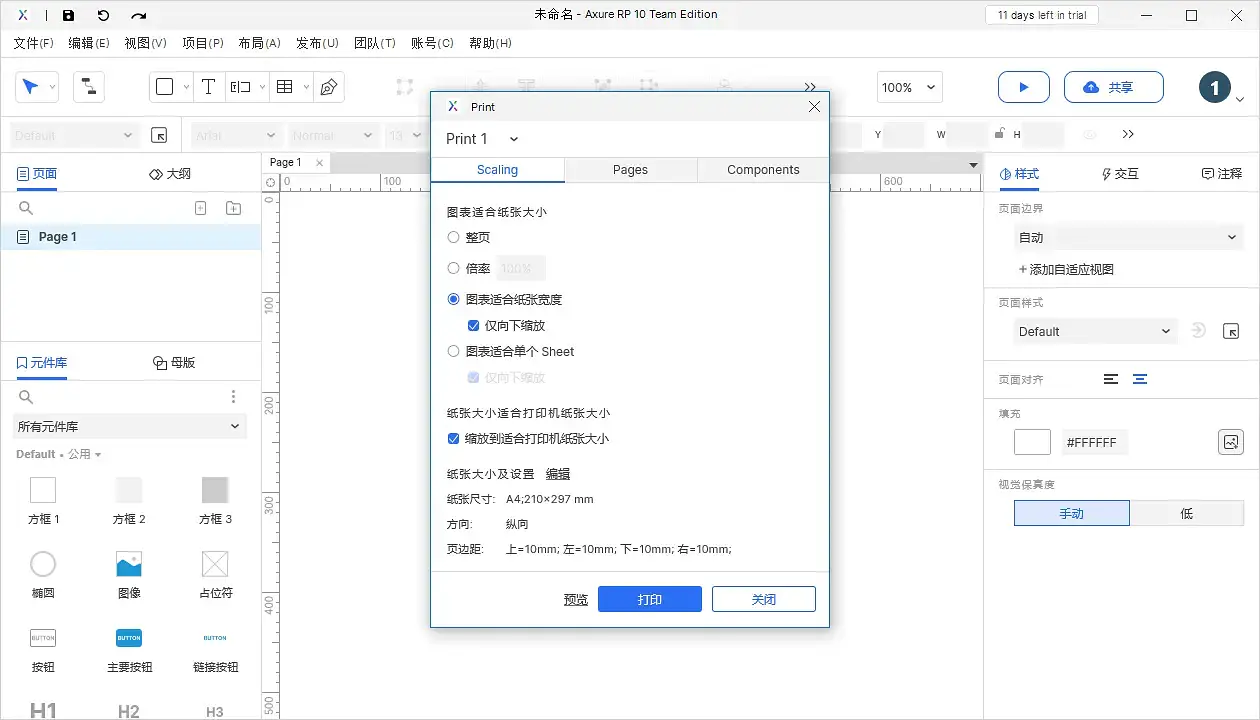
Task: Click the #FFFFFF fill color swatch
Action: tap(1031, 441)
